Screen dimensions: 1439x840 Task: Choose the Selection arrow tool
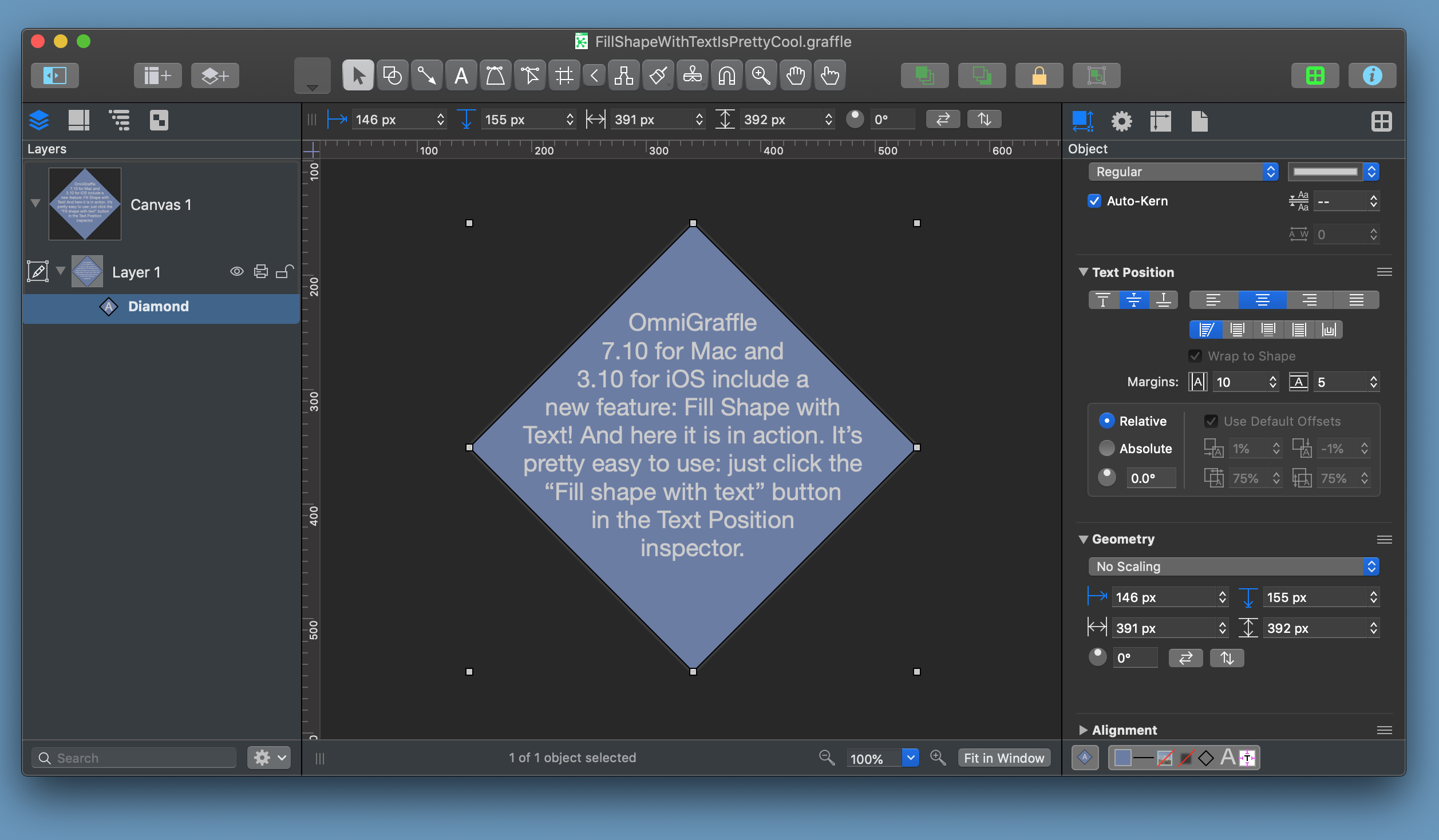[358, 76]
